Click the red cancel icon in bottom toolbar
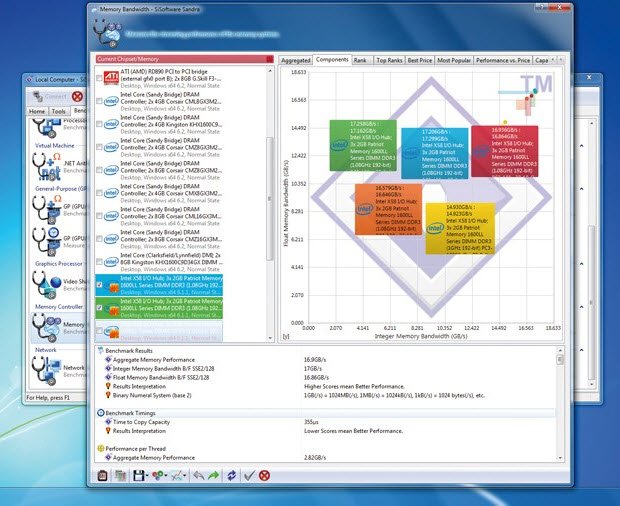The width and height of the screenshot is (620, 506). pyautogui.click(x=265, y=475)
